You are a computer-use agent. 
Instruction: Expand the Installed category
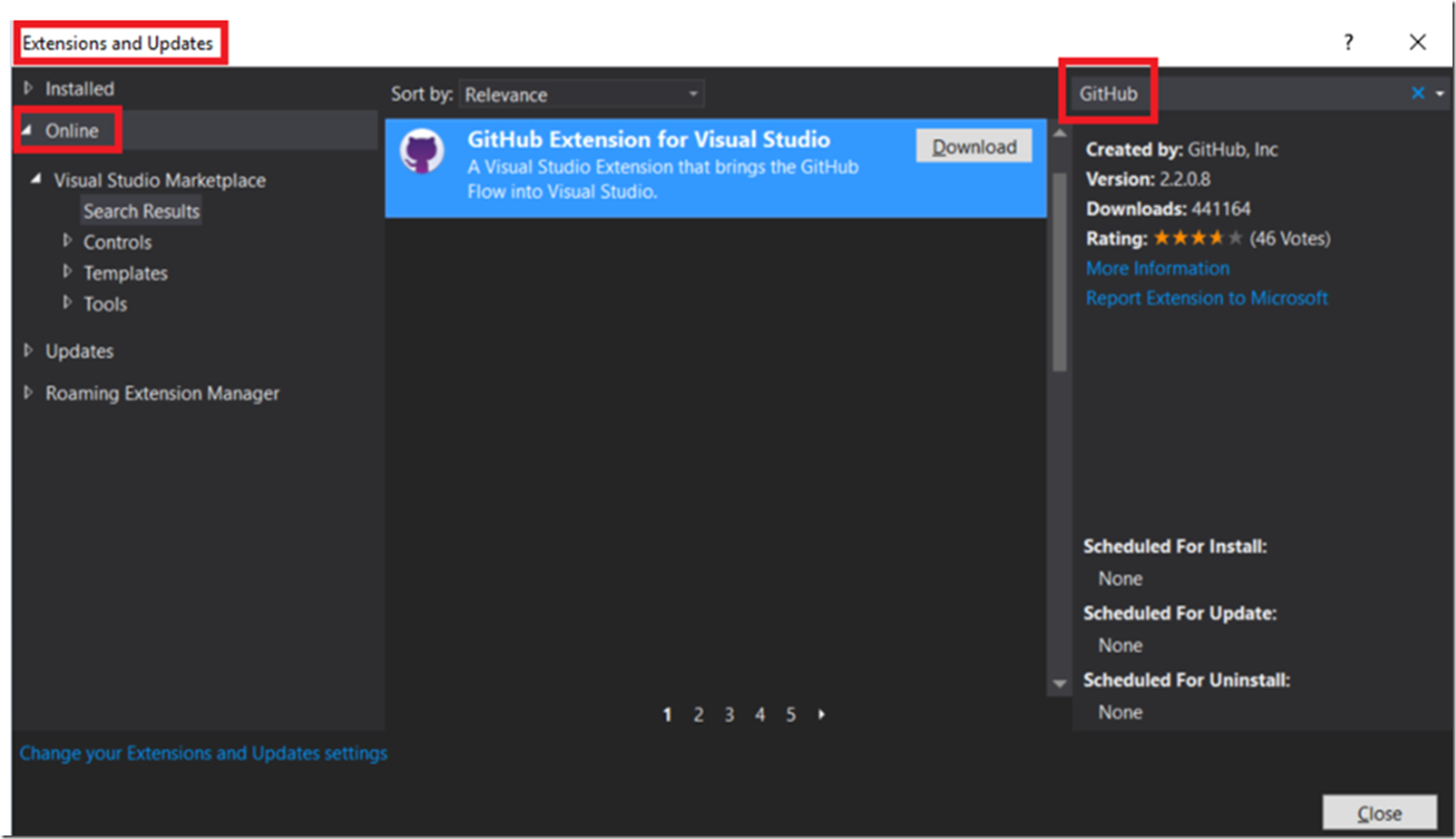tap(29, 88)
